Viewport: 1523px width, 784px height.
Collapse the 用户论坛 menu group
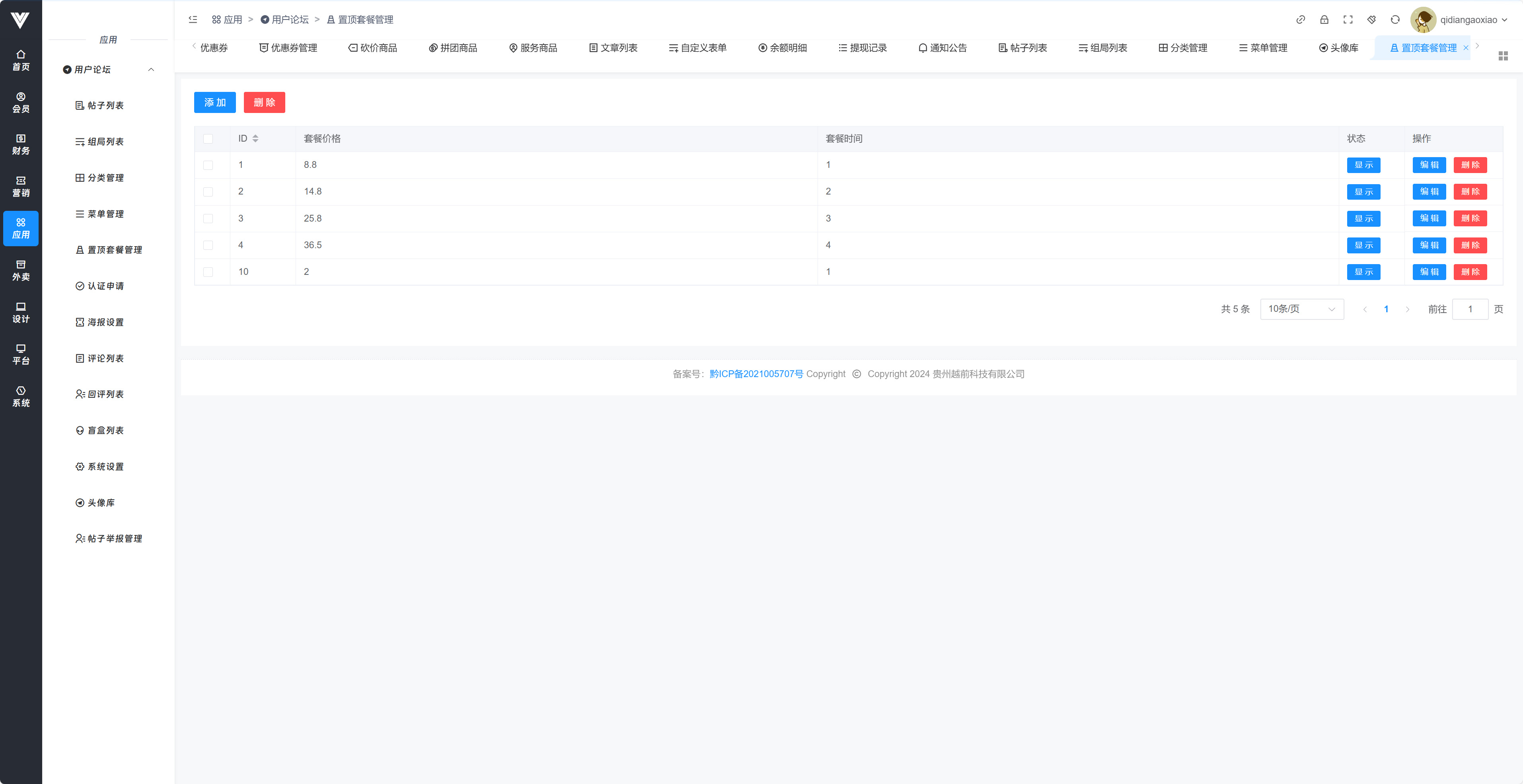click(x=151, y=70)
